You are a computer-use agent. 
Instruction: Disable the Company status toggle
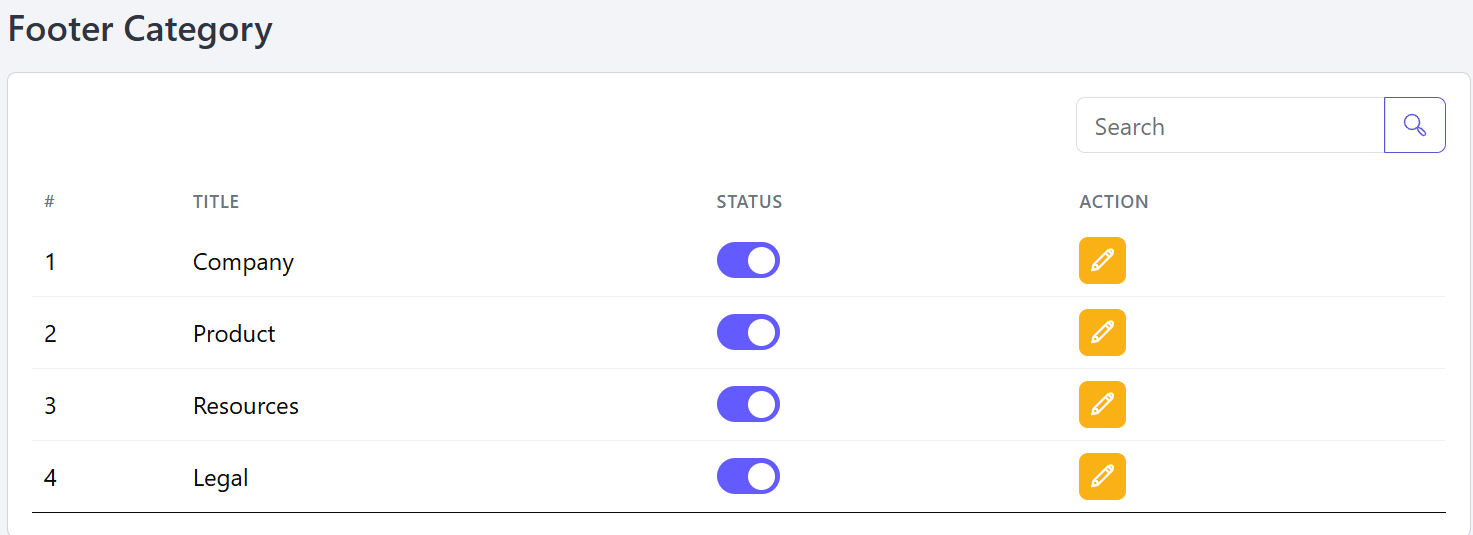pyautogui.click(x=748, y=260)
